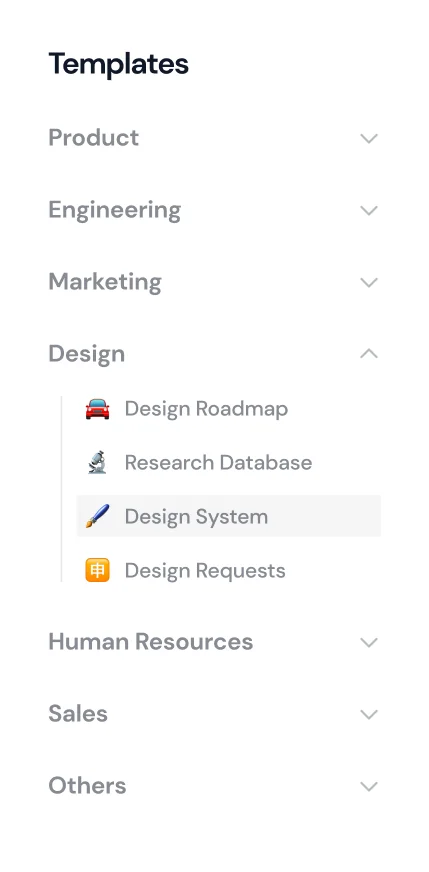Screen dimensions: 429x872
Task: Click the red car icon beside Design Roadmap
Action: click(x=97, y=409)
